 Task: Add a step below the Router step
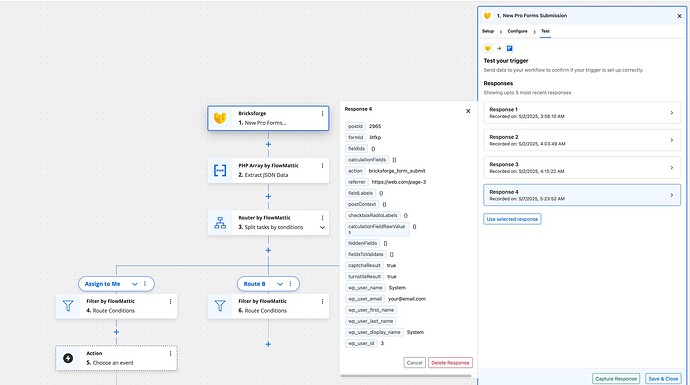pos(268,250)
